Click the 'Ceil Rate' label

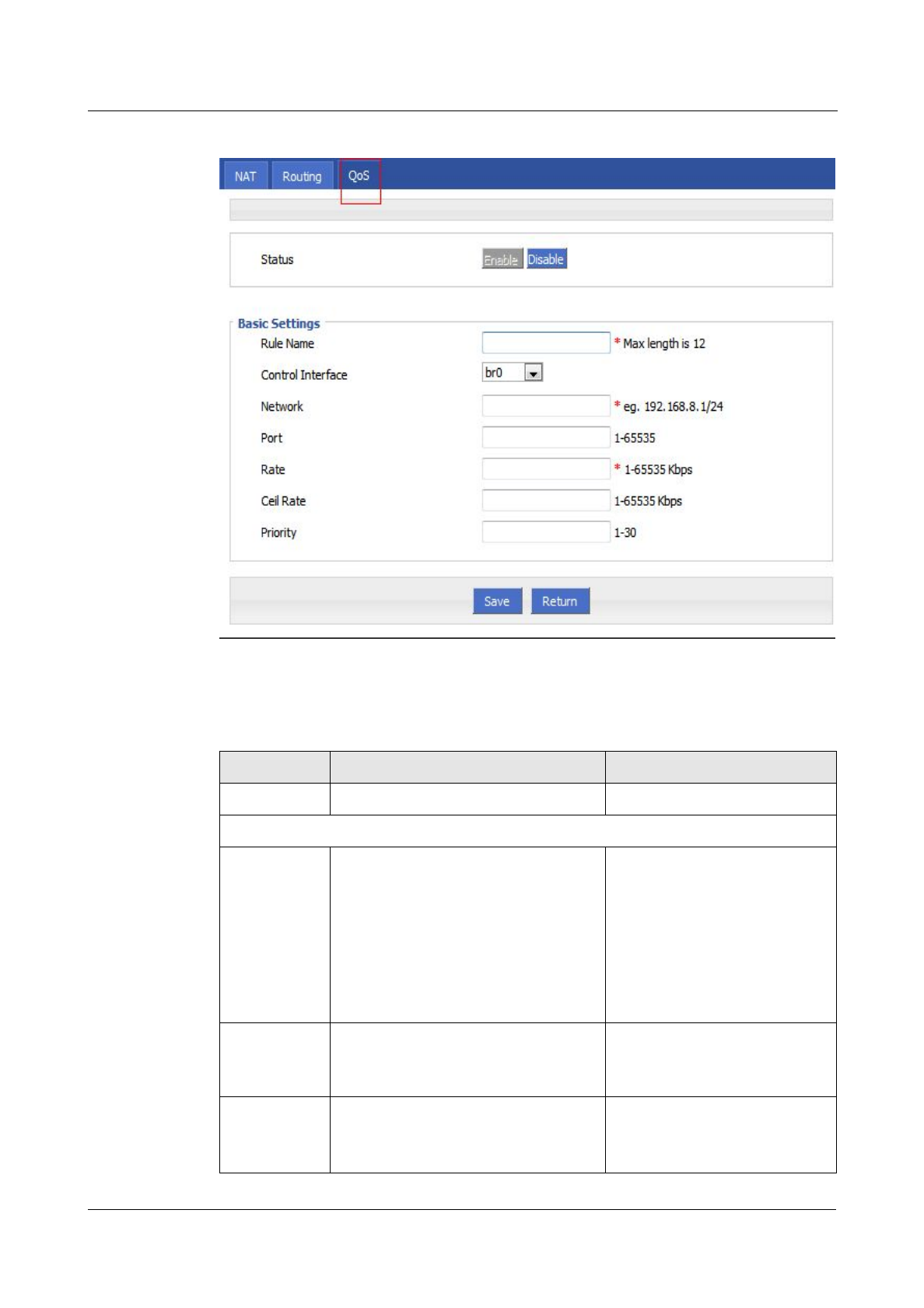pos(283,501)
